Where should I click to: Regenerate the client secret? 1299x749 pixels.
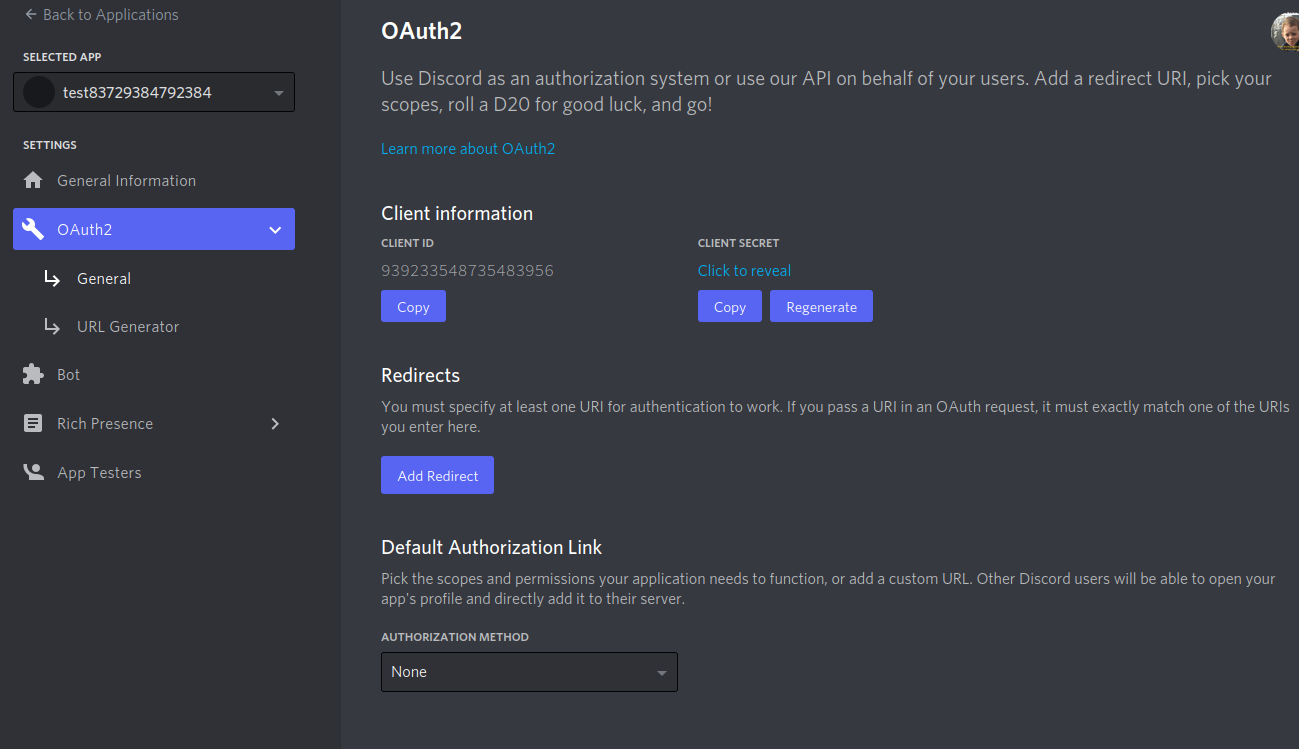tap(821, 307)
